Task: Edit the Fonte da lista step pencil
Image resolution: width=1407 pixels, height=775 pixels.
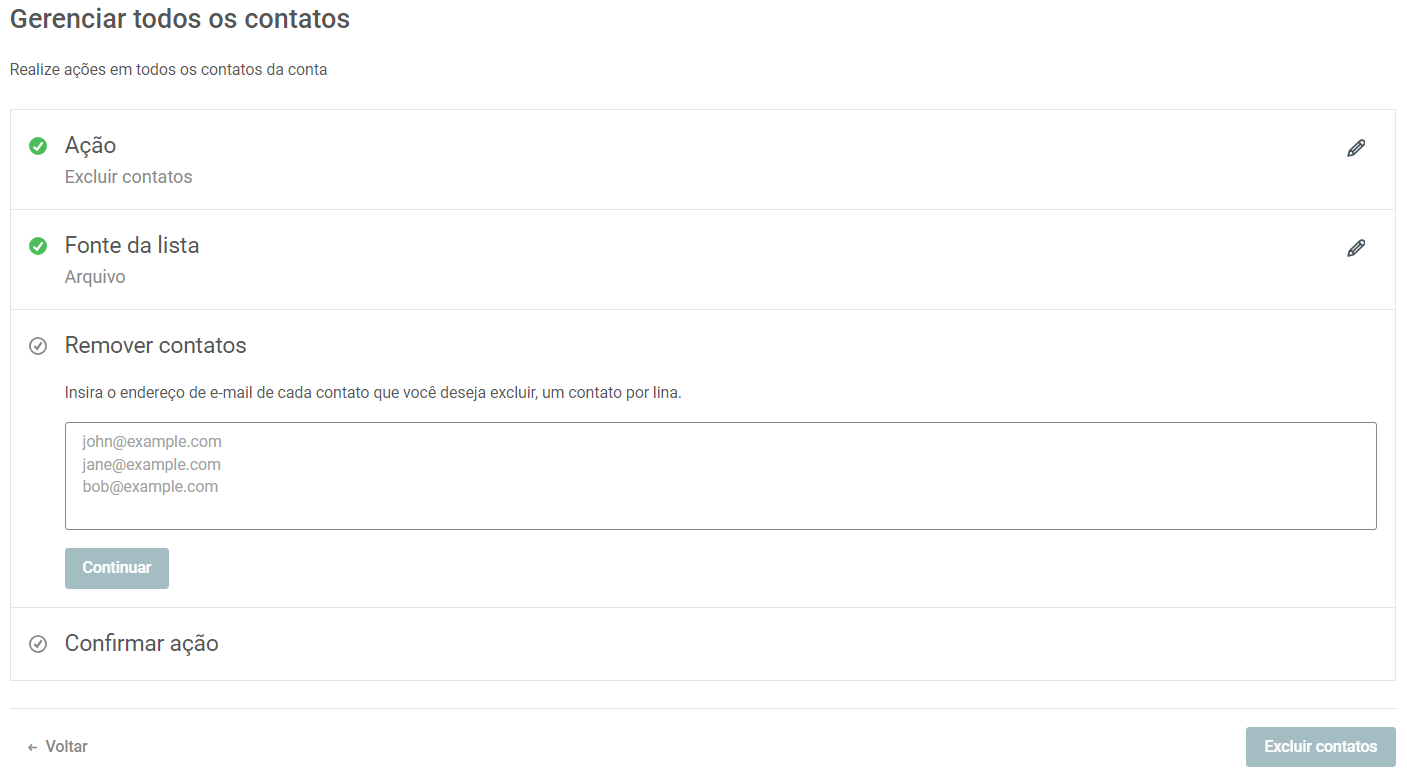Action: pos(1356,248)
